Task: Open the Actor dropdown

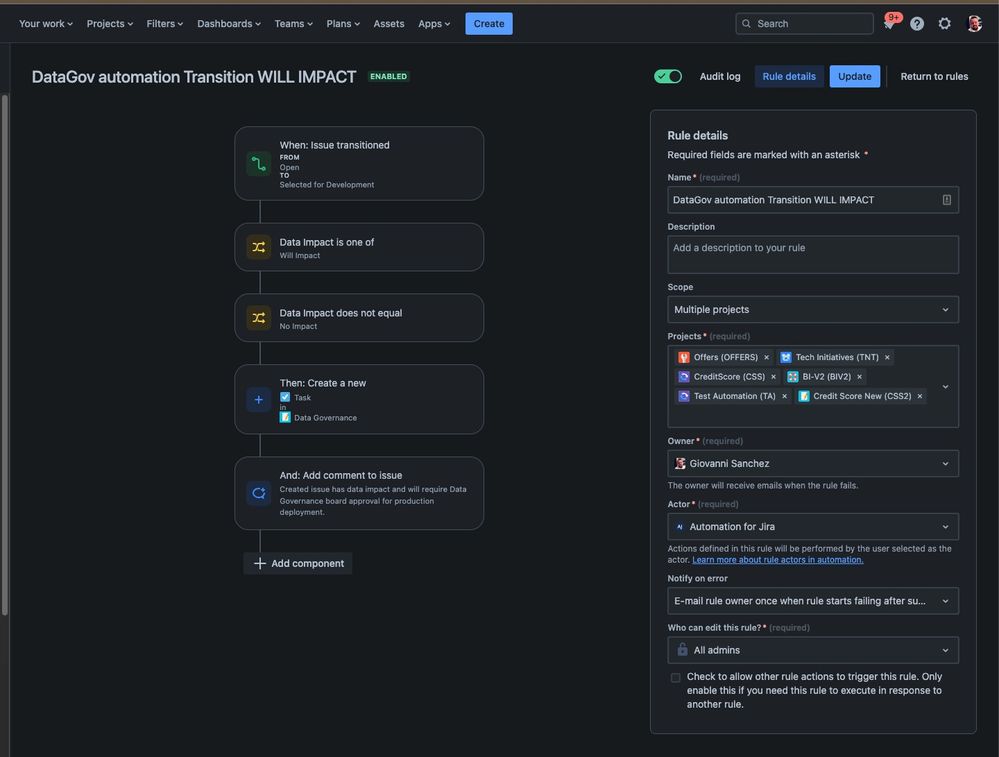Action: [x=813, y=527]
